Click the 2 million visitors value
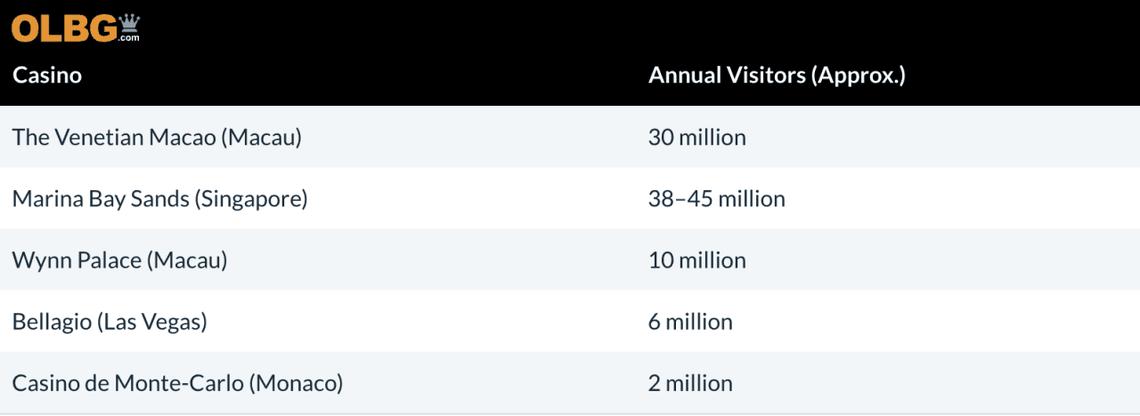The height and width of the screenshot is (416, 1140). (690, 383)
